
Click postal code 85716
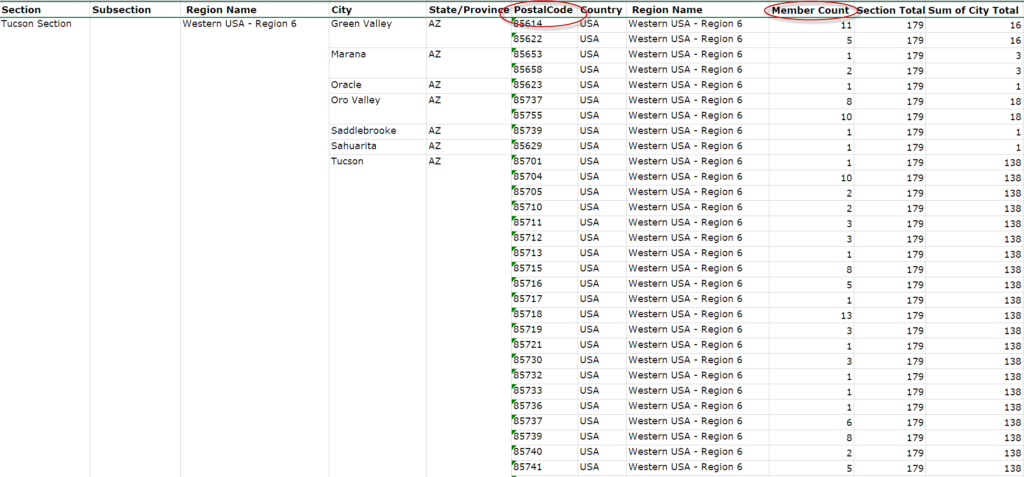pyautogui.click(x=528, y=284)
